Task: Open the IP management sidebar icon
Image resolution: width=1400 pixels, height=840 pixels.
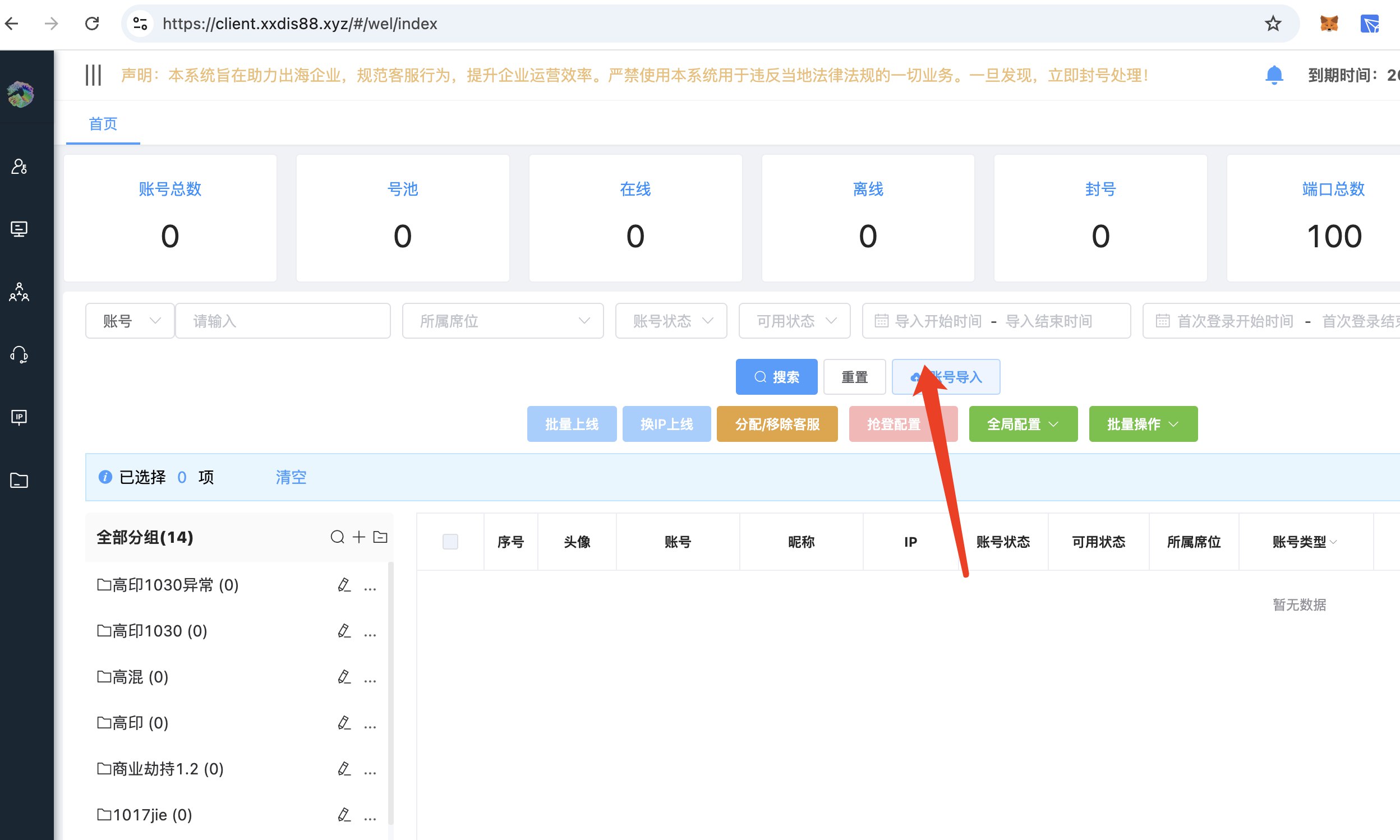Action: (19, 418)
